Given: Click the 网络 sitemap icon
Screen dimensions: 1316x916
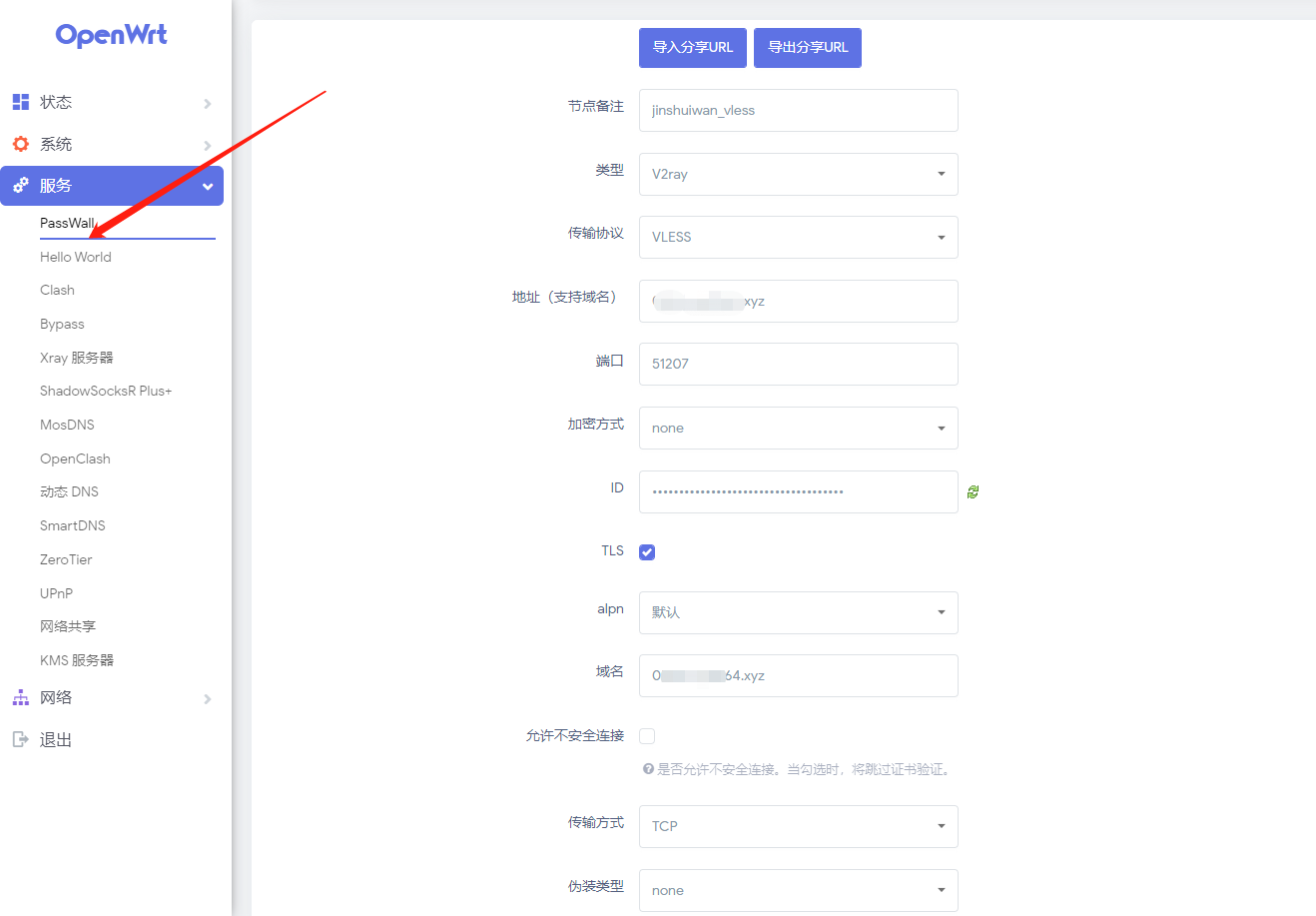Looking at the screenshot, I should 20,697.
